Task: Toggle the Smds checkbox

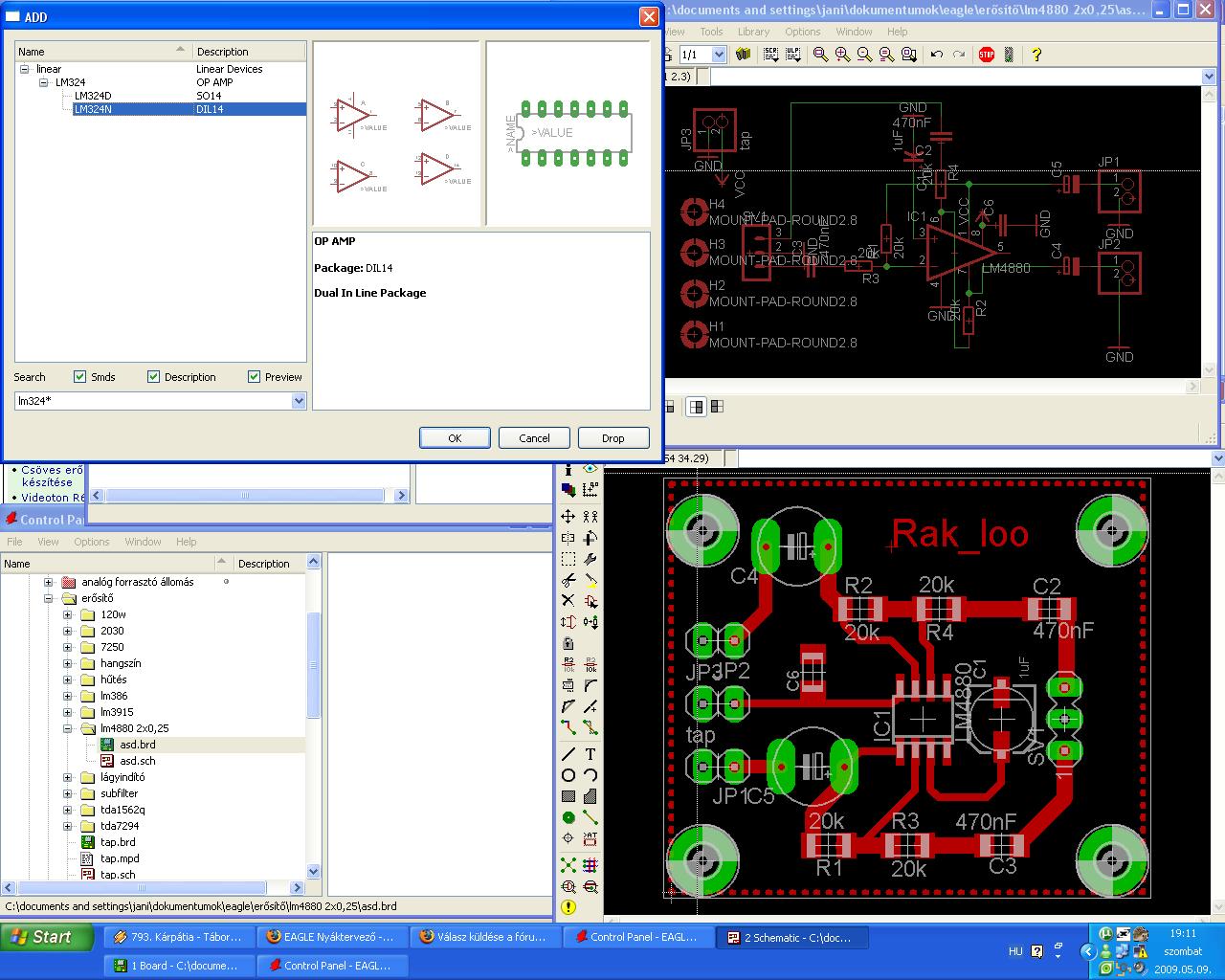Action: (80, 377)
